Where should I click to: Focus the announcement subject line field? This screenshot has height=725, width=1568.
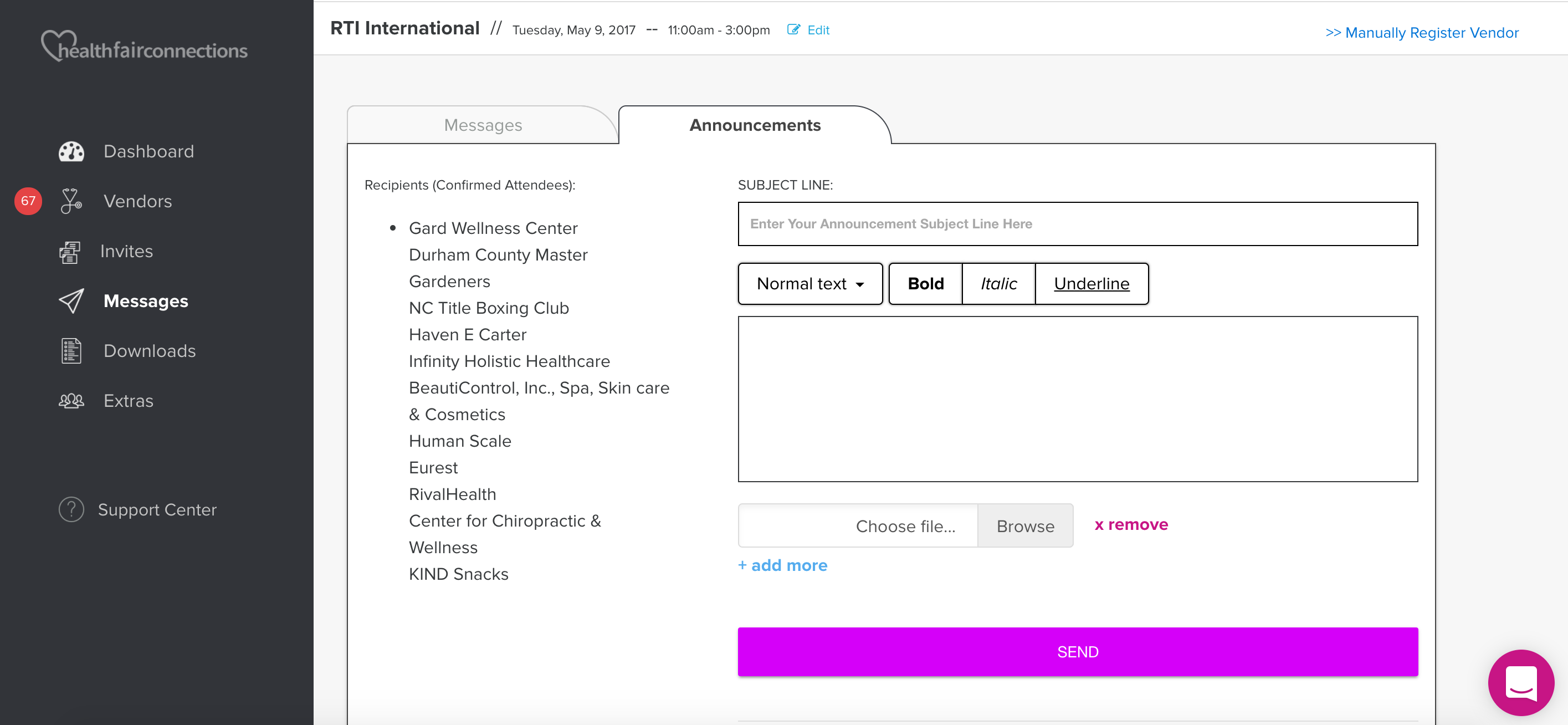click(x=1078, y=224)
